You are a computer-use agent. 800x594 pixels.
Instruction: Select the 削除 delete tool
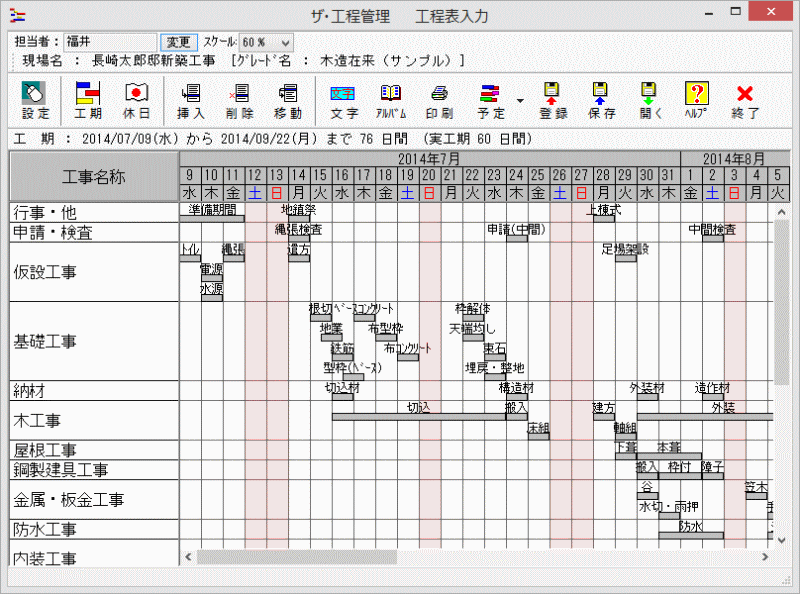(239, 101)
